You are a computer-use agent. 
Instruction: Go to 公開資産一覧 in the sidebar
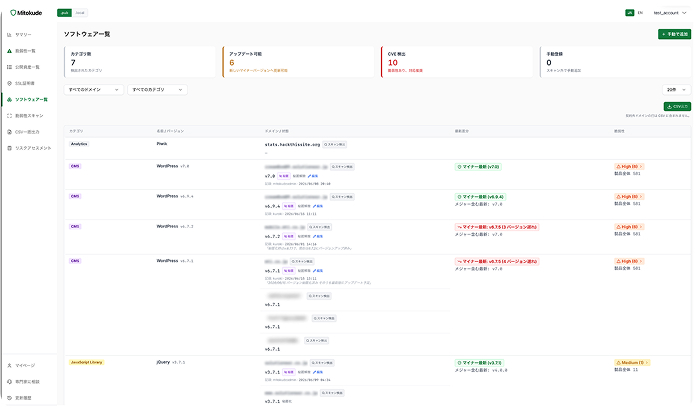(28, 67)
